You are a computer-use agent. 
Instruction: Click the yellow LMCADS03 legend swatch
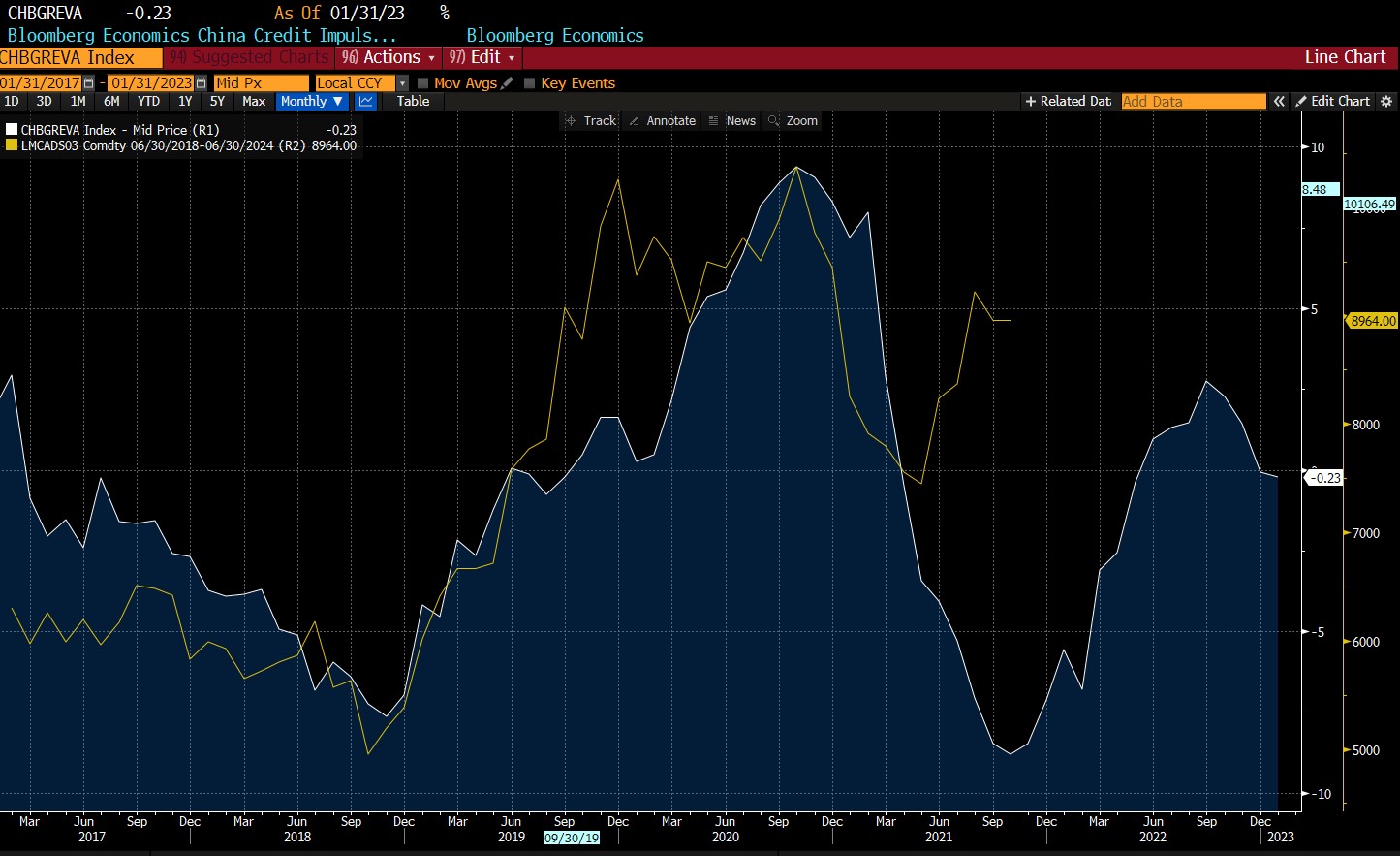(x=12, y=145)
